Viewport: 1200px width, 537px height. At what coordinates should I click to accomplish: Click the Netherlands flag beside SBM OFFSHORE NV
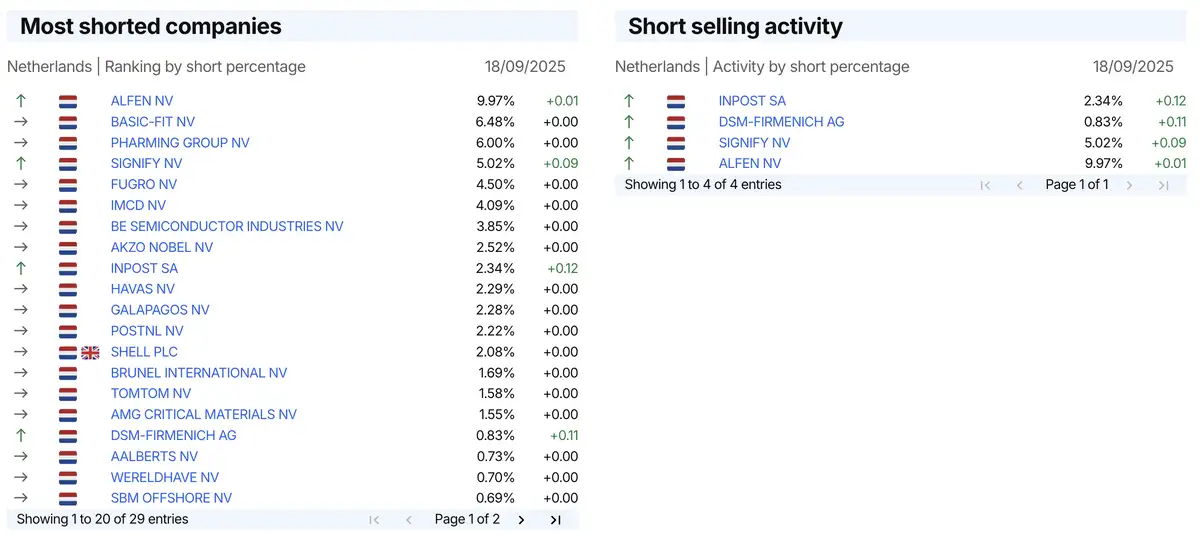68,500
